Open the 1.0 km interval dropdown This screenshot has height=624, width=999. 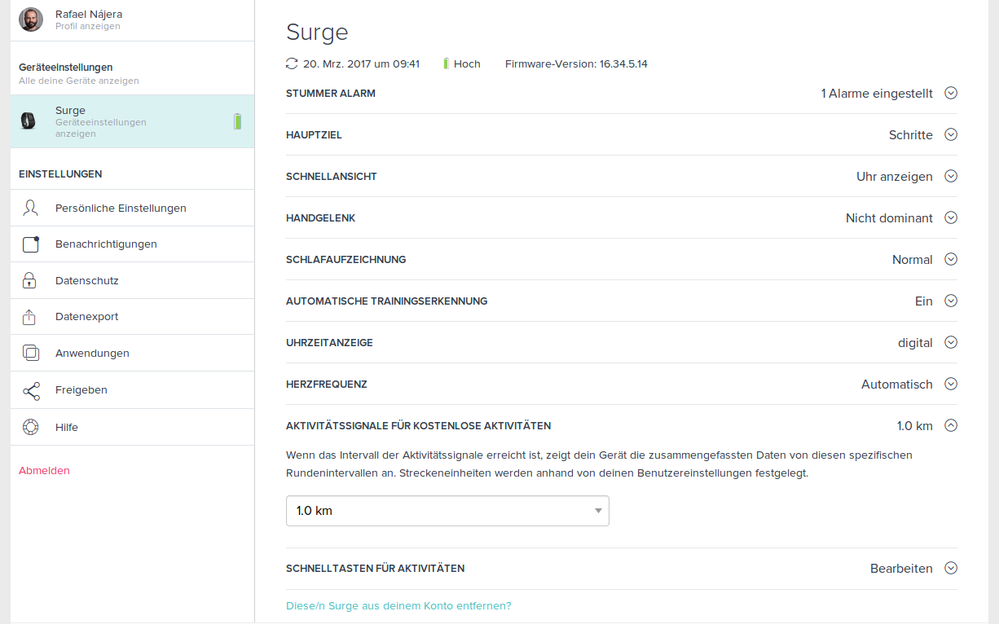[x=447, y=511]
